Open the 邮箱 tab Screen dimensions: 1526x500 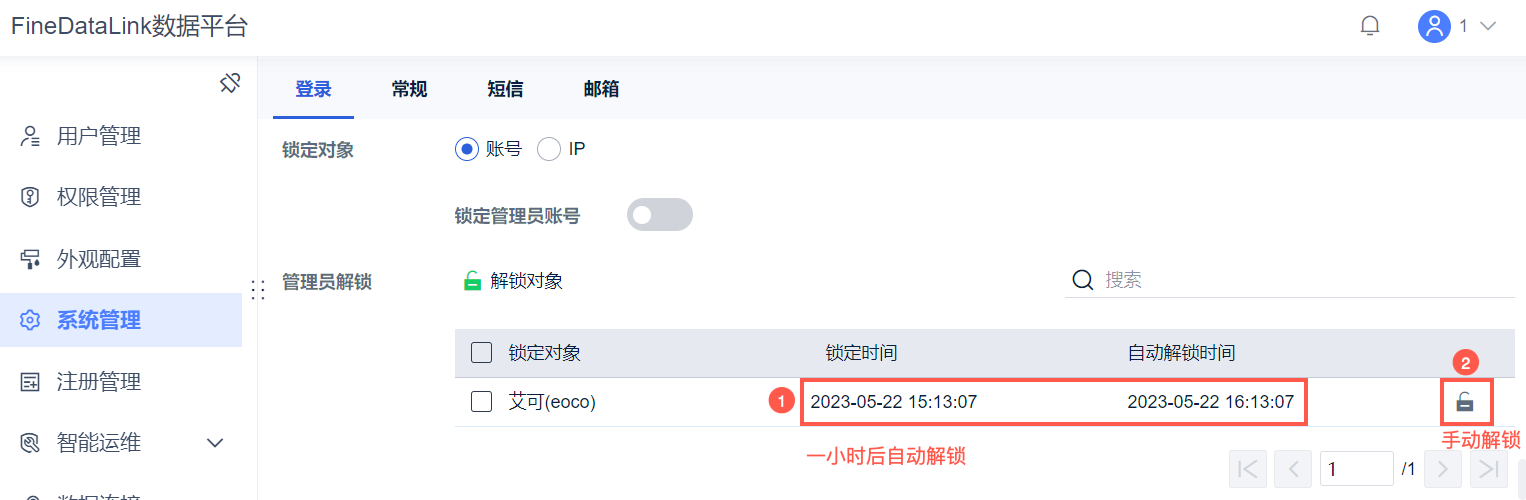(x=601, y=89)
